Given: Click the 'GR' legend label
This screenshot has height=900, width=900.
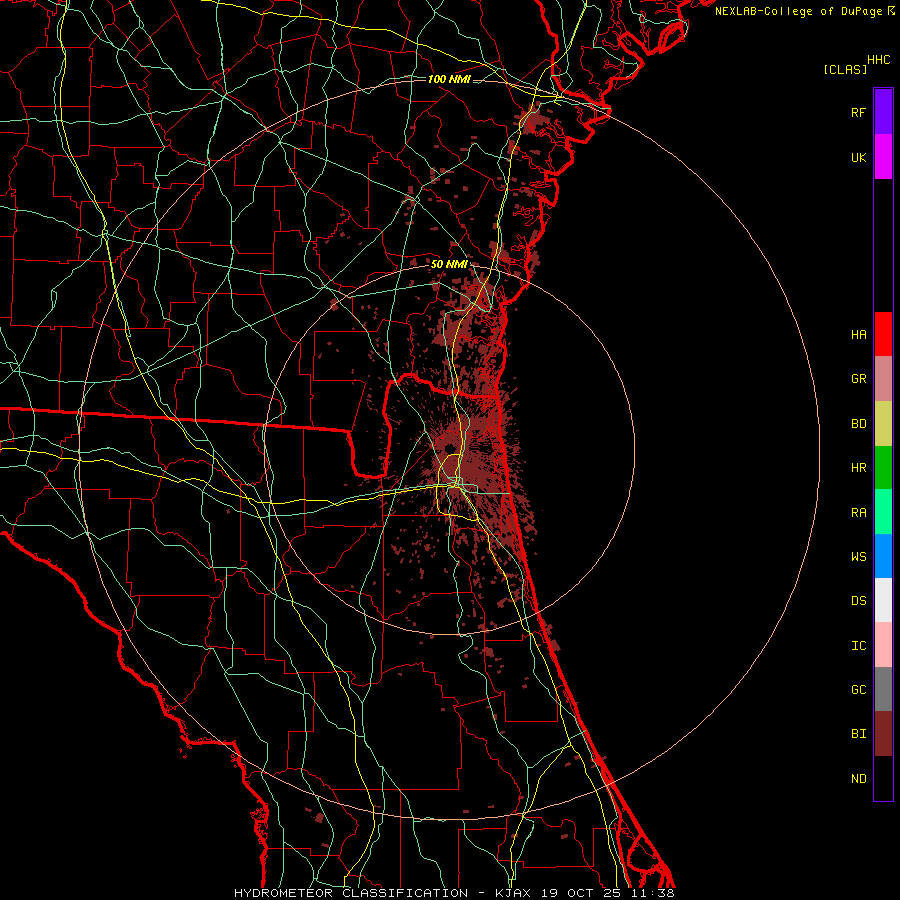Looking at the screenshot, I should click(x=858, y=379).
